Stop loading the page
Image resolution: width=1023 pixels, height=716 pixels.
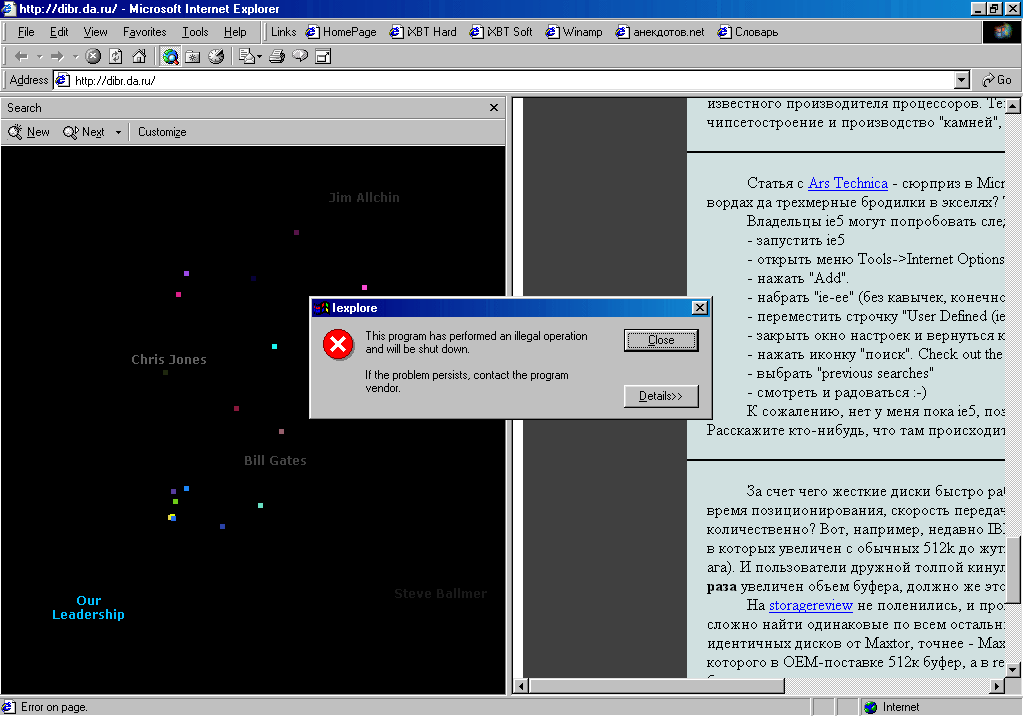click(93, 57)
